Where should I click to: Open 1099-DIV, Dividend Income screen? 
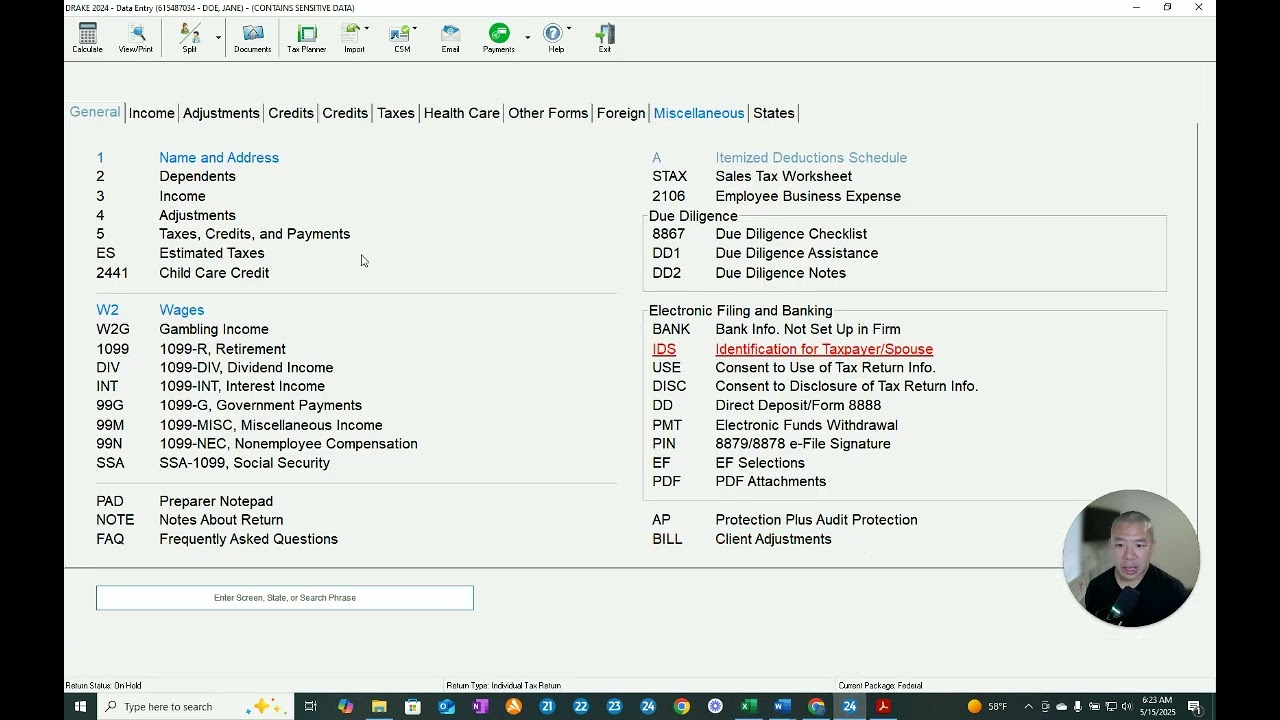click(246, 368)
